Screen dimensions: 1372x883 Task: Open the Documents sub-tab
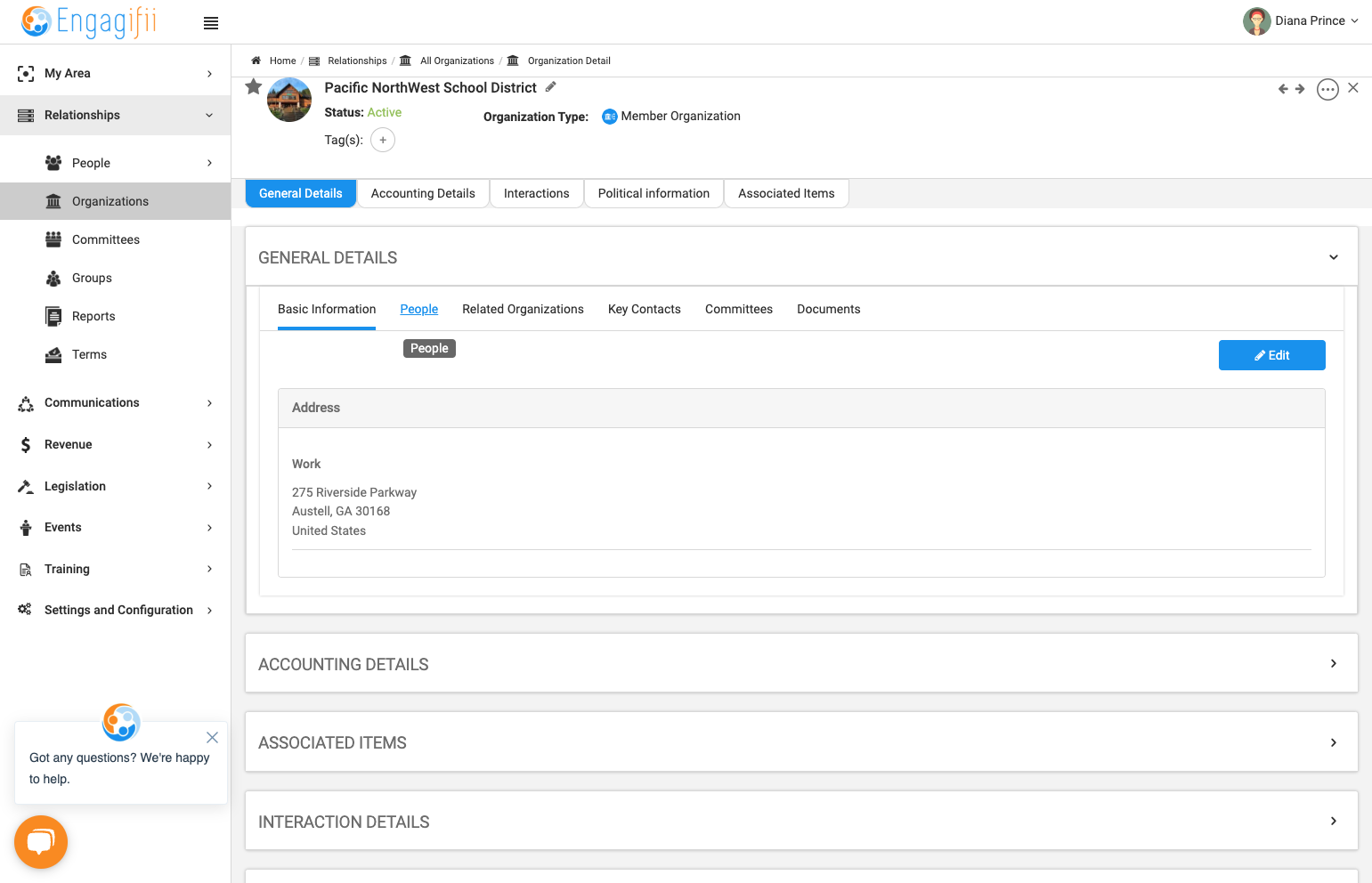828,309
